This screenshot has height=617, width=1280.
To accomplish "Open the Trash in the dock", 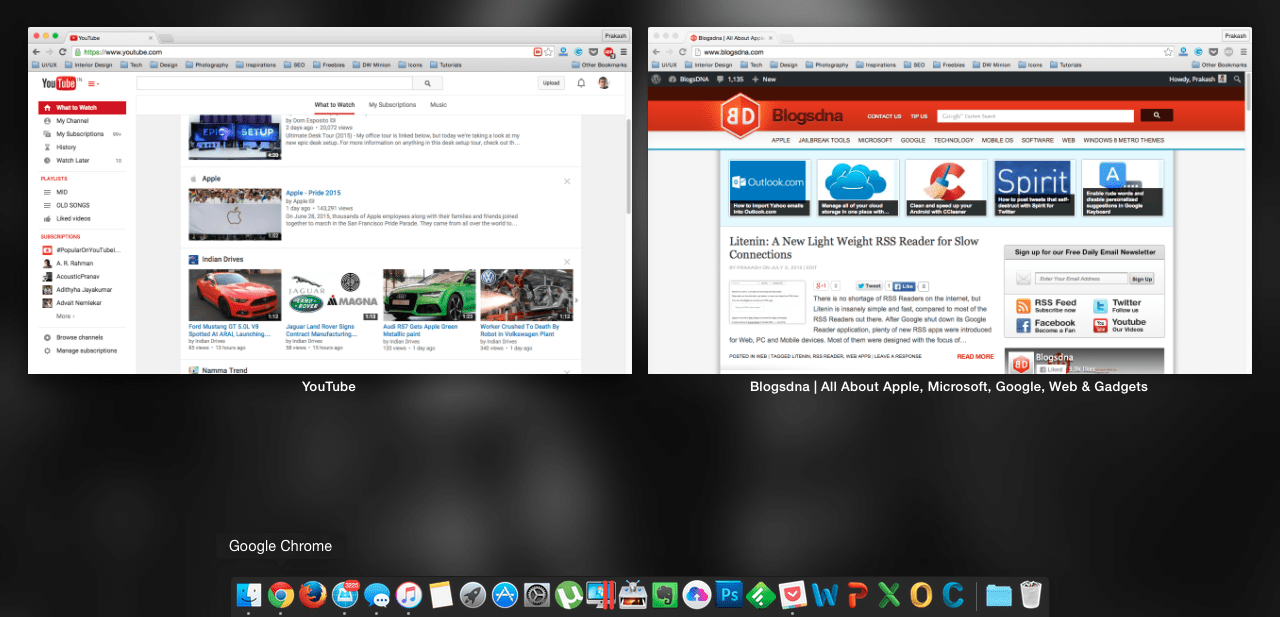I will [1031, 595].
